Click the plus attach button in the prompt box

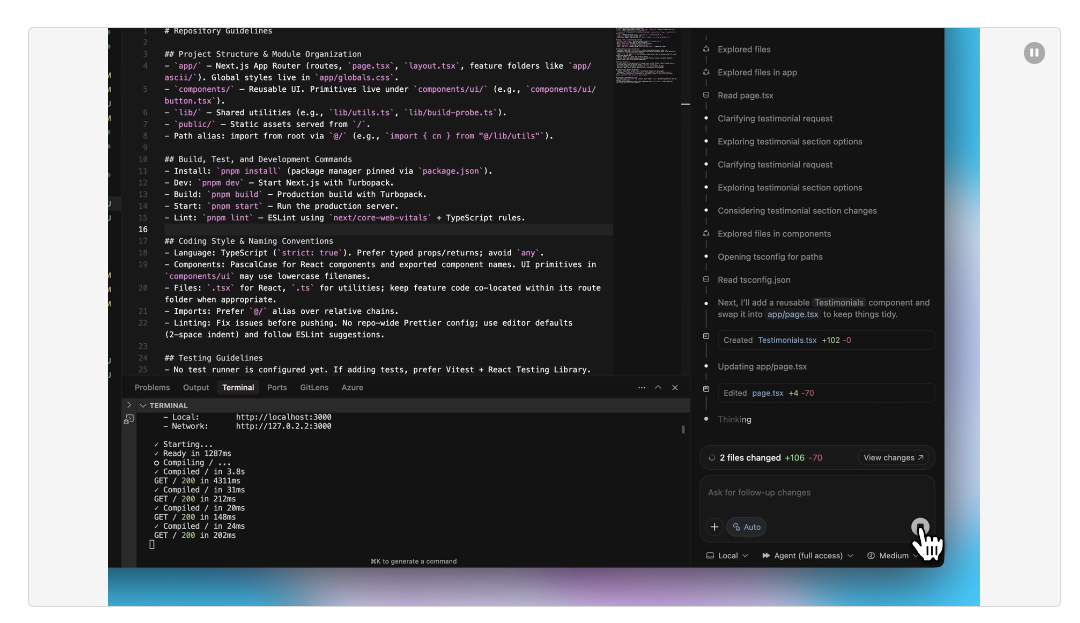coord(714,527)
